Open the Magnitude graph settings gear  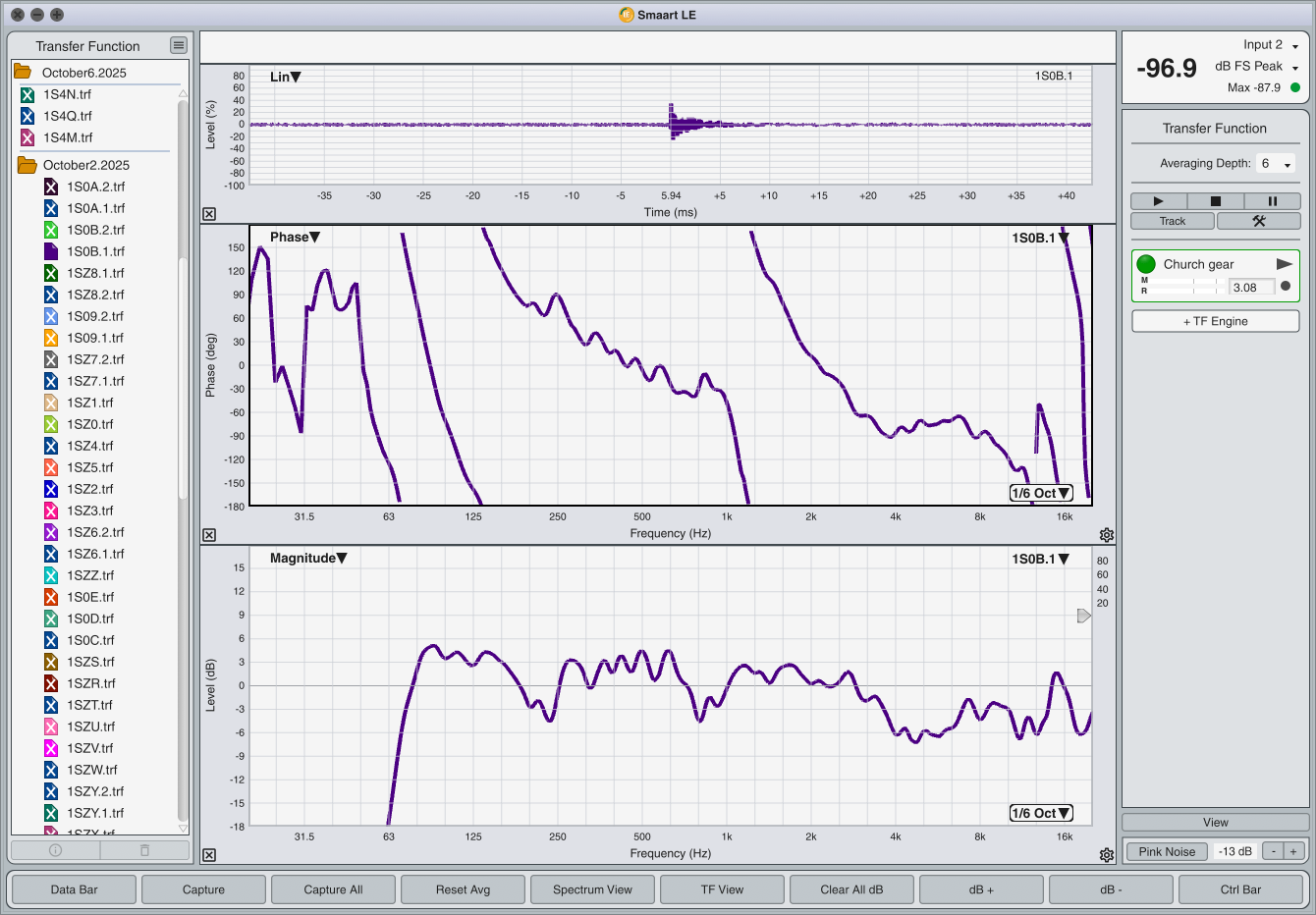(1107, 855)
